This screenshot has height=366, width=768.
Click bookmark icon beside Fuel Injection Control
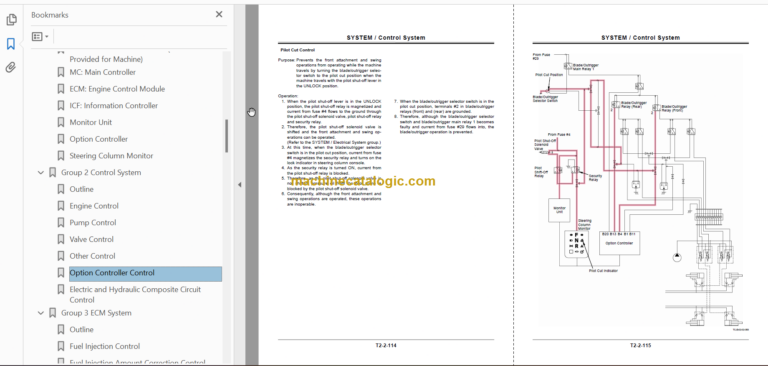61,346
